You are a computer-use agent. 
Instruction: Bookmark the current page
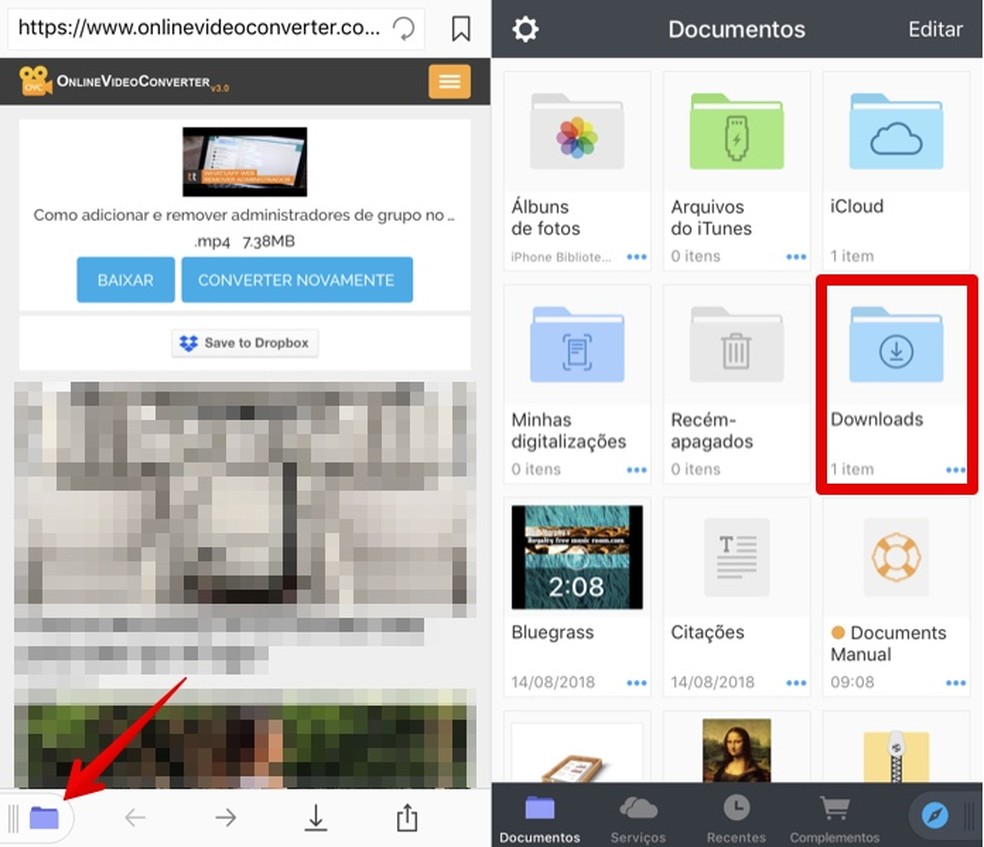(461, 29)
